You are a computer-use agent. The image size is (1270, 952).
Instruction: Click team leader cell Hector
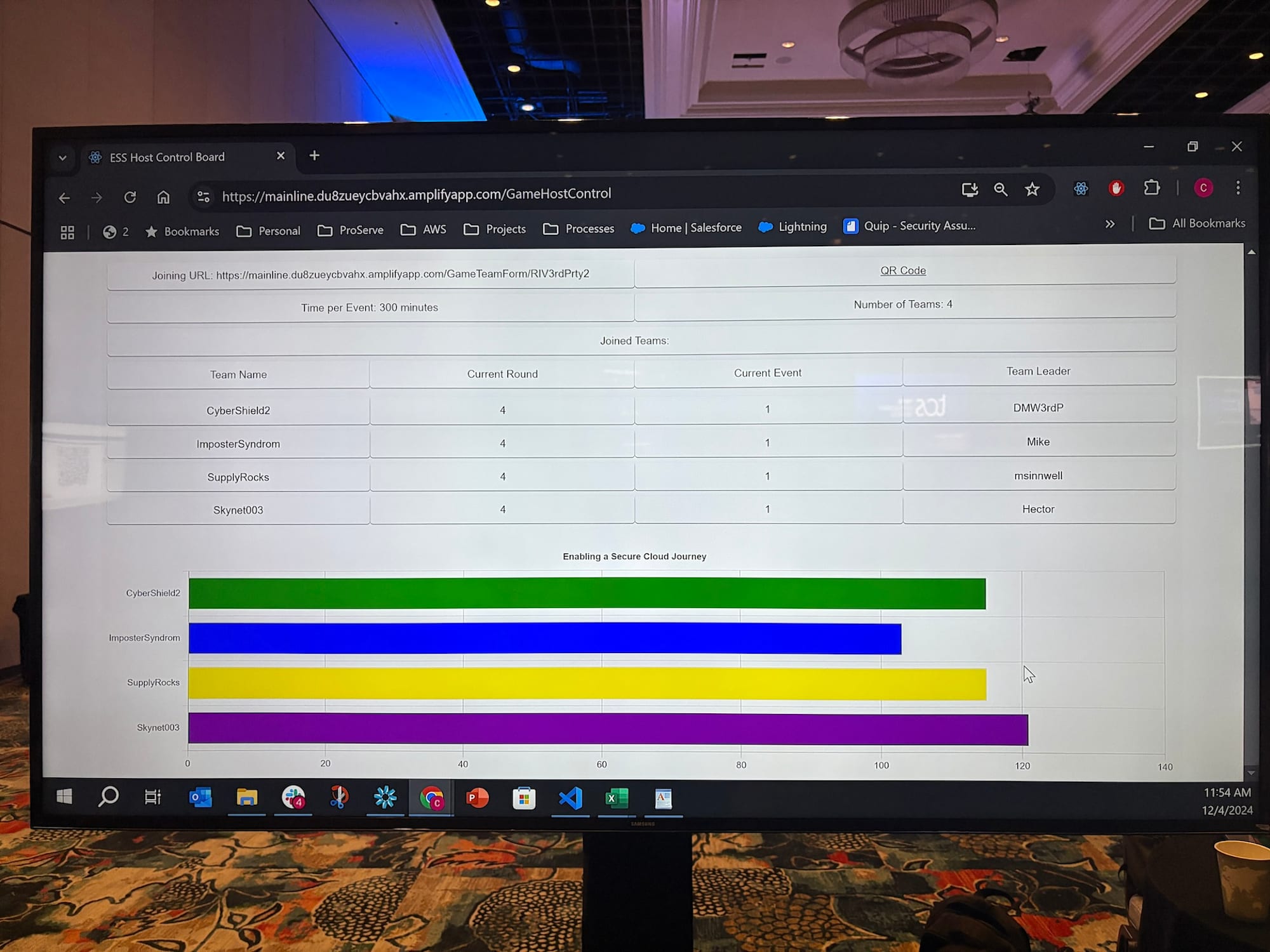1038,509
